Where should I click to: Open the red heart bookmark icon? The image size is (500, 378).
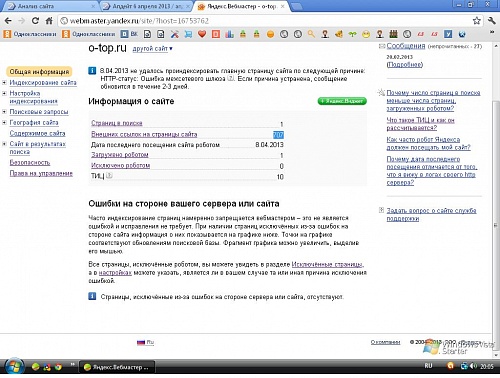pos(202,34)
